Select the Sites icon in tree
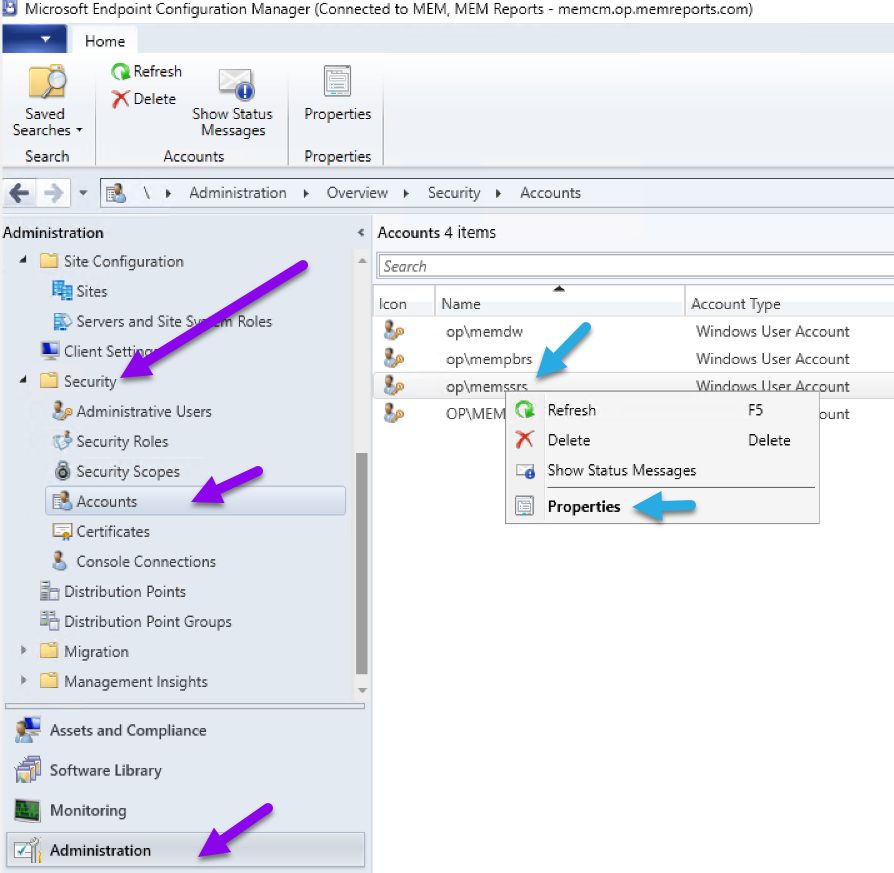This screenshot has height=873, width=894. pyautogui.click(x=62, y=291)
